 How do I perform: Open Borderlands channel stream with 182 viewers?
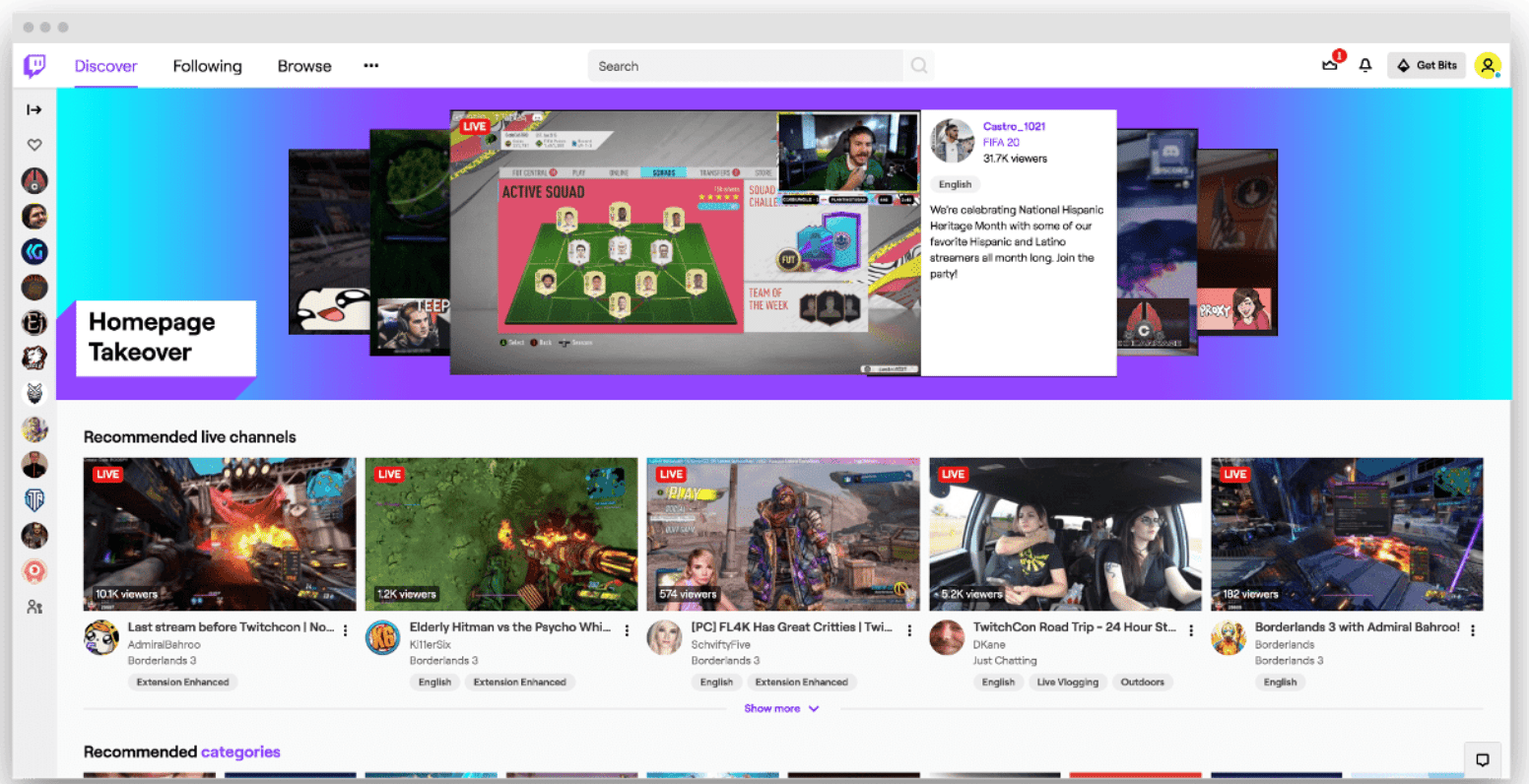click(x=1347, y=534)
